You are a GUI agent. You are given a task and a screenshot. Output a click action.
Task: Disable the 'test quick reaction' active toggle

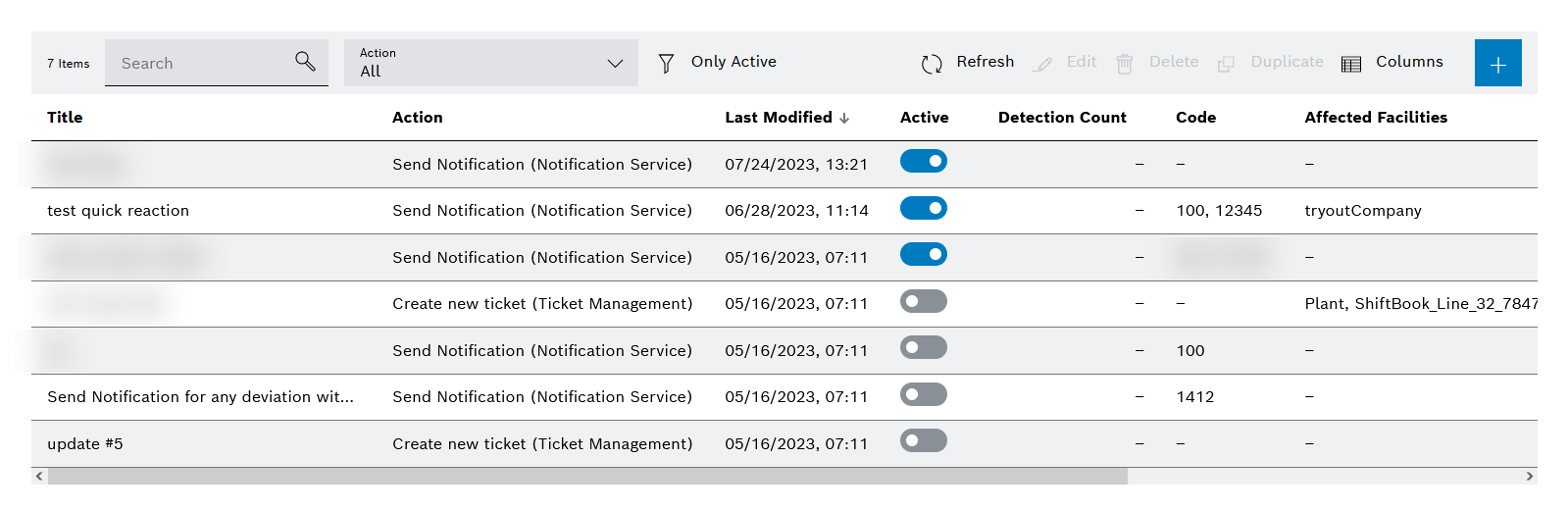(x=924, y=208)
